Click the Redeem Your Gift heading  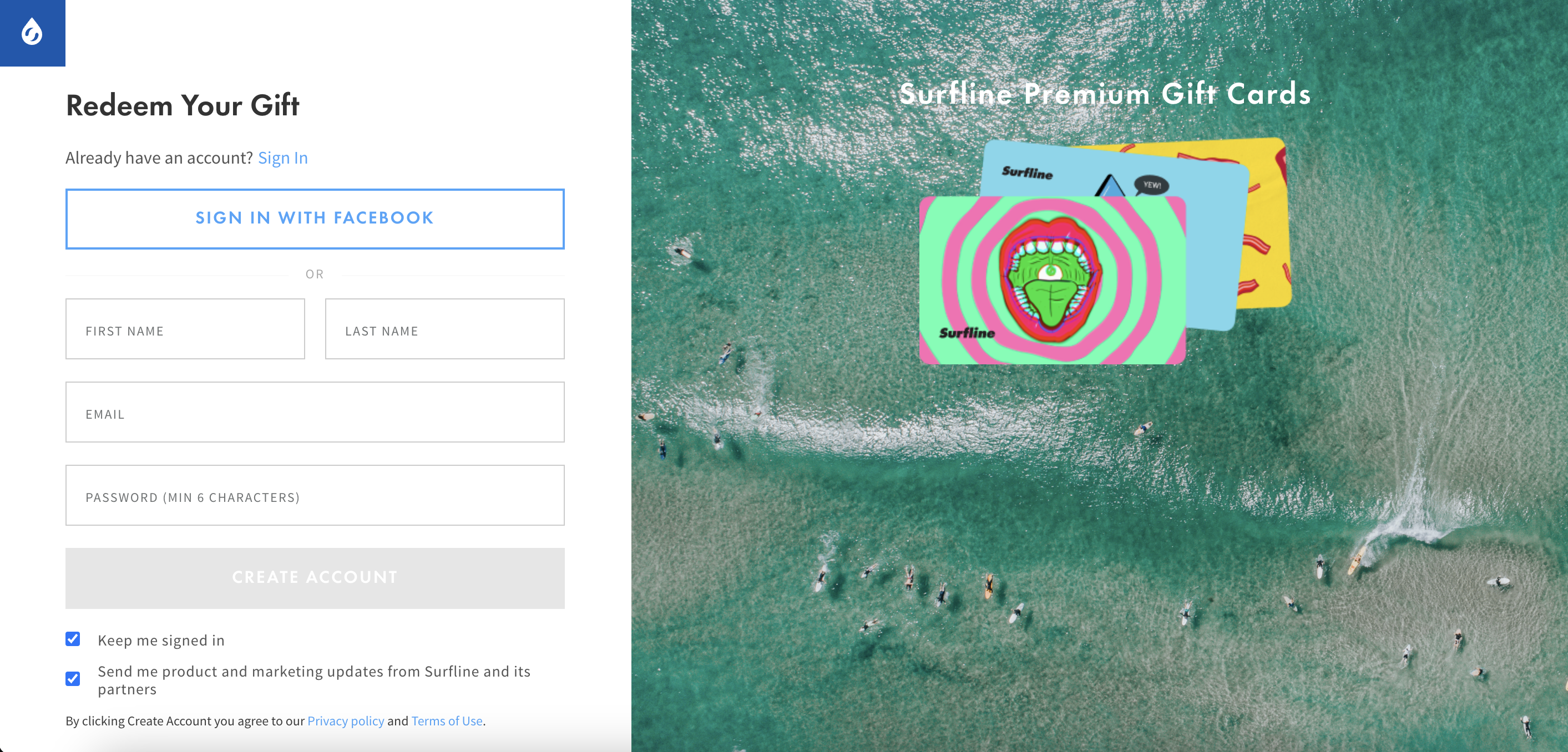click(x=183, y=105)
